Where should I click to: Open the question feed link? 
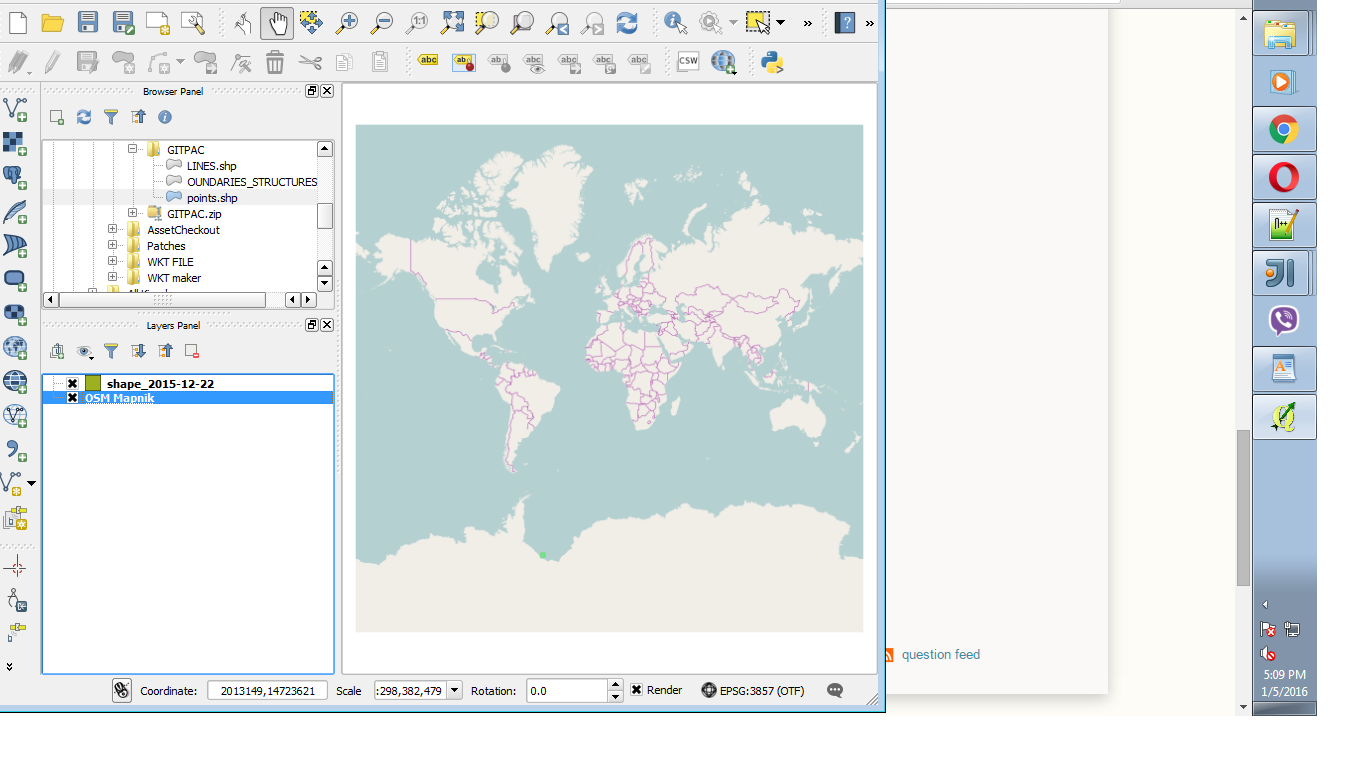coord(941,655)
